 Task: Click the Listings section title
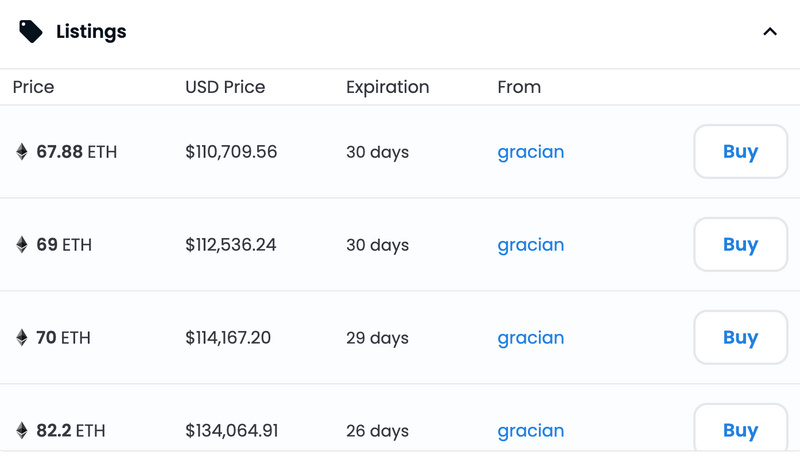(x=91, y=32)
